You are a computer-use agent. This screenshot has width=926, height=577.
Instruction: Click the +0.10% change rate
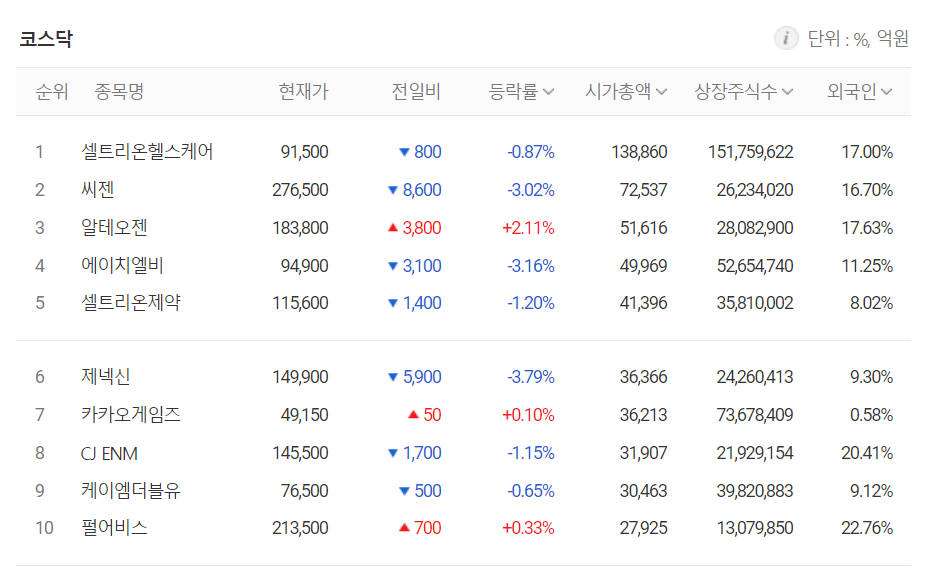528,415
